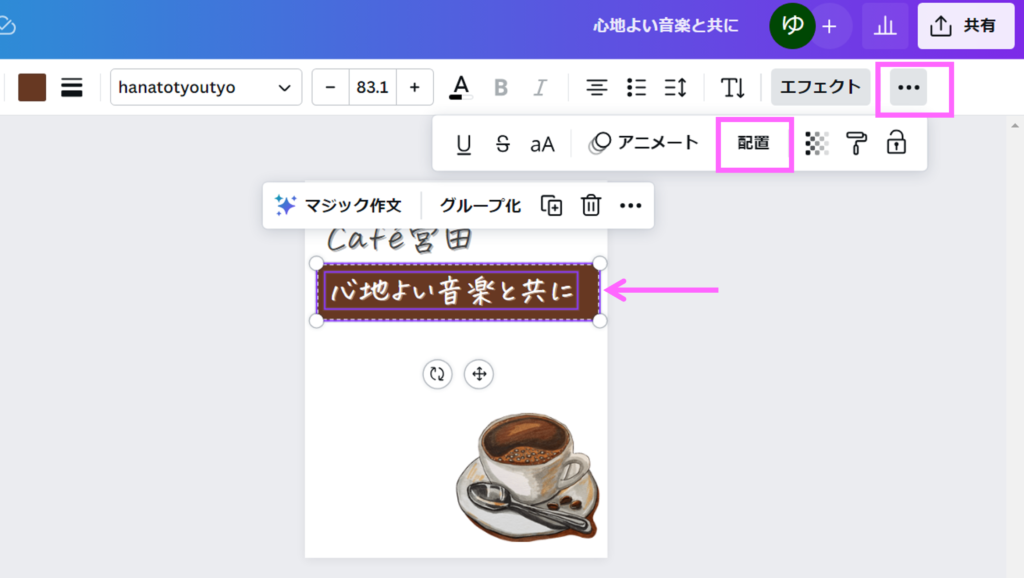Toggle underline formatting
Image resolution: width=1024 pixels, height=578 pixels.
click(x=464, y=144)
